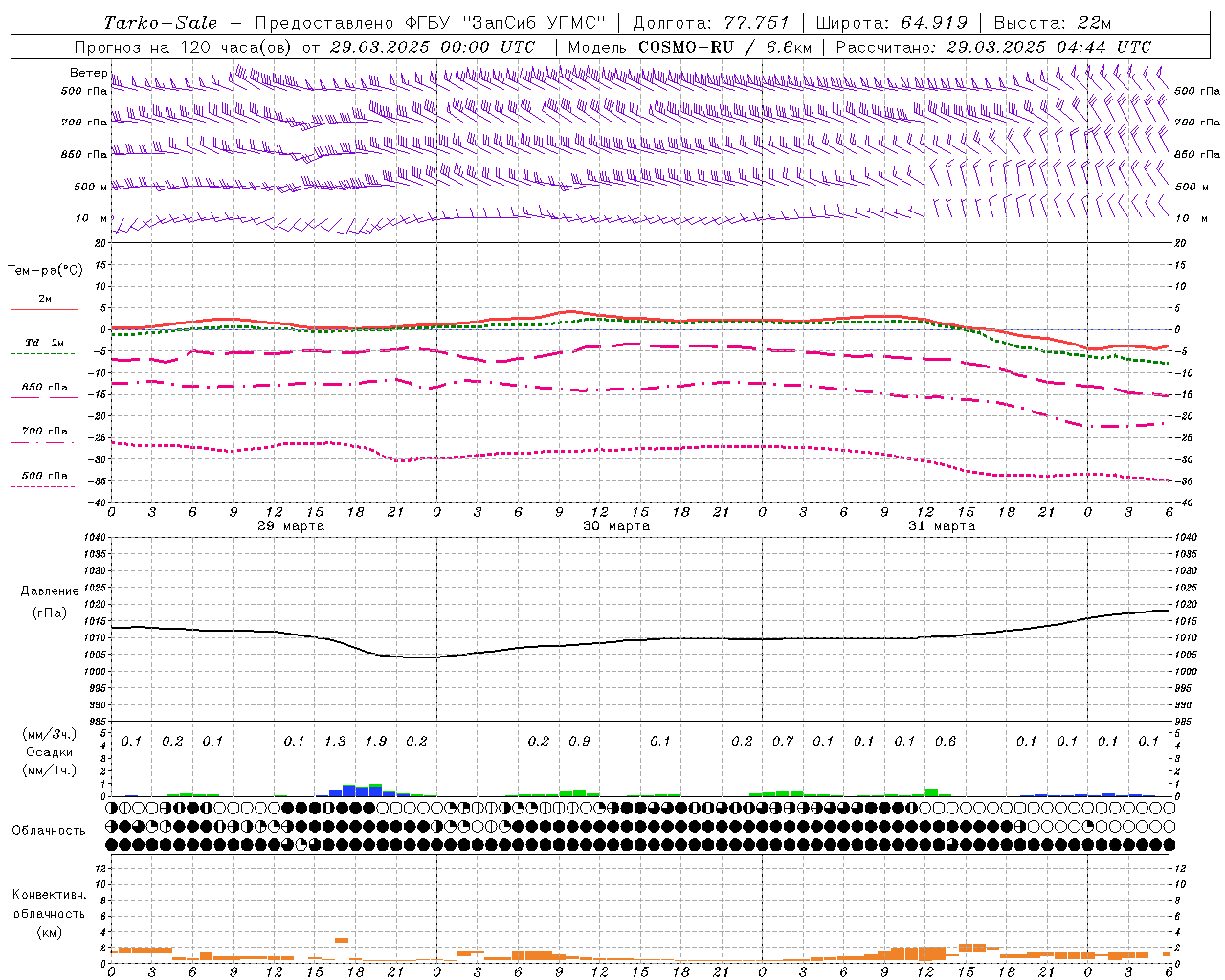Click the 'Осадки' precipitation label

tap(49, 752)
